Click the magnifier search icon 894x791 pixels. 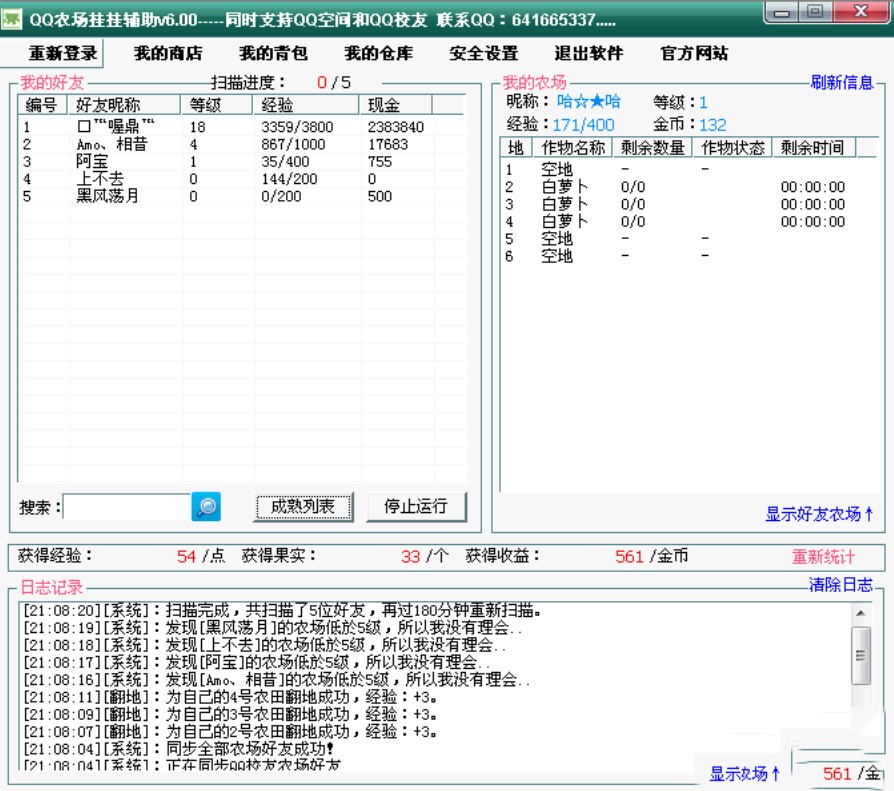point(207,507)
